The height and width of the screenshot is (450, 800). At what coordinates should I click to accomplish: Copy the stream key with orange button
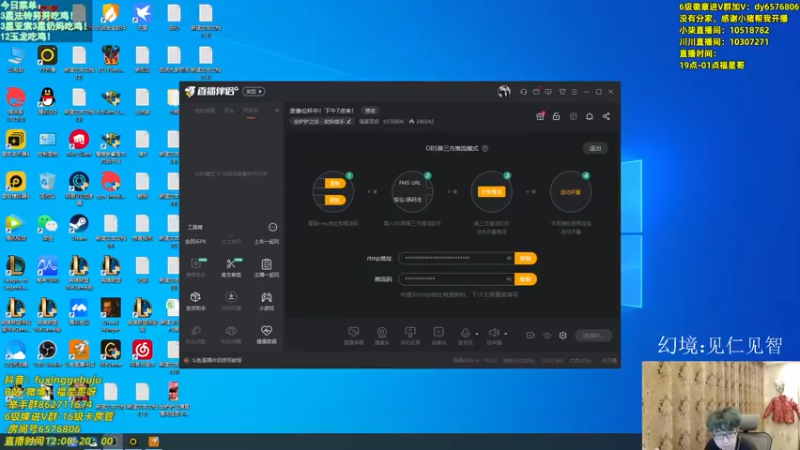[526, 279]
